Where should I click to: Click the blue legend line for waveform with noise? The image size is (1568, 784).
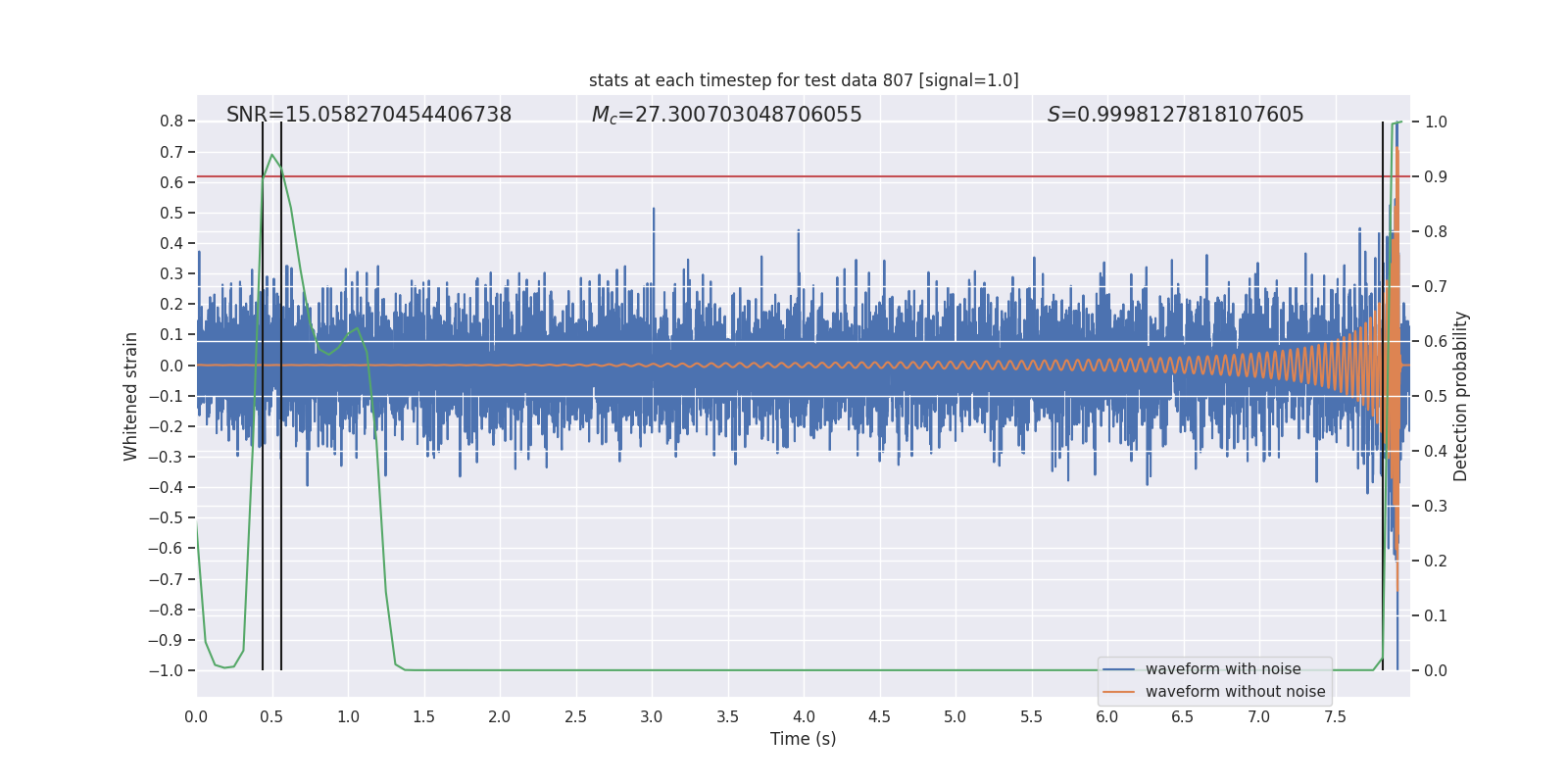coord(1118,669)
